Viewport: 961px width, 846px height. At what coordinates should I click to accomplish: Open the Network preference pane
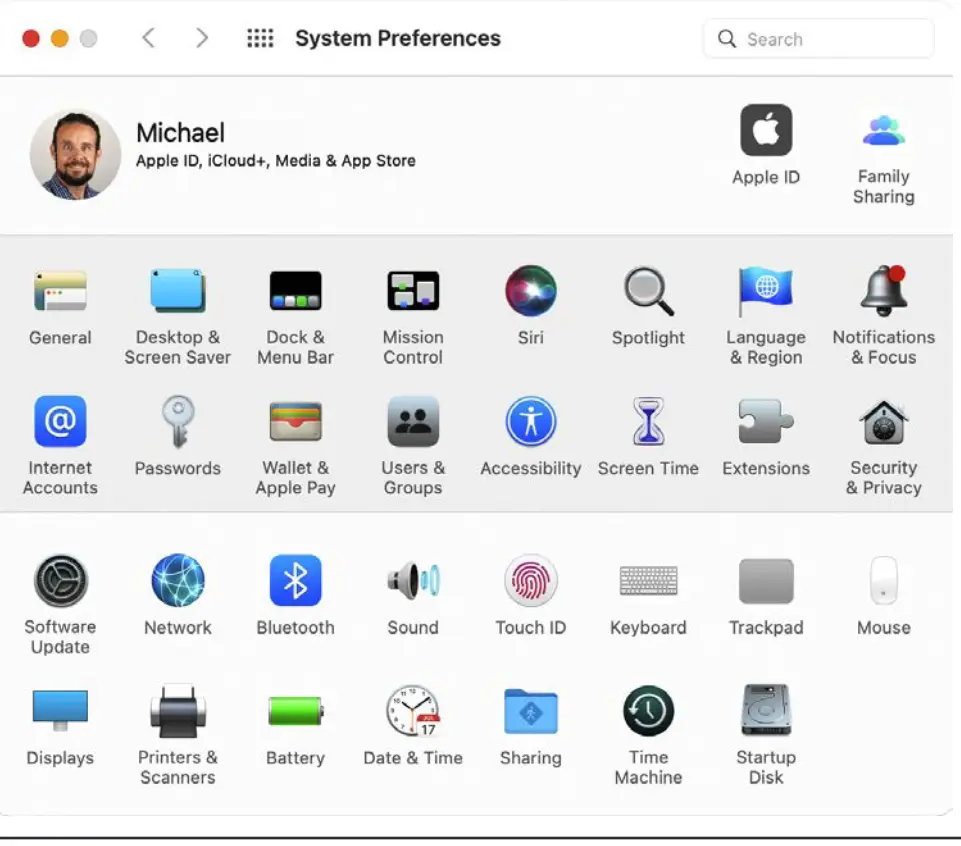[178, 582]
